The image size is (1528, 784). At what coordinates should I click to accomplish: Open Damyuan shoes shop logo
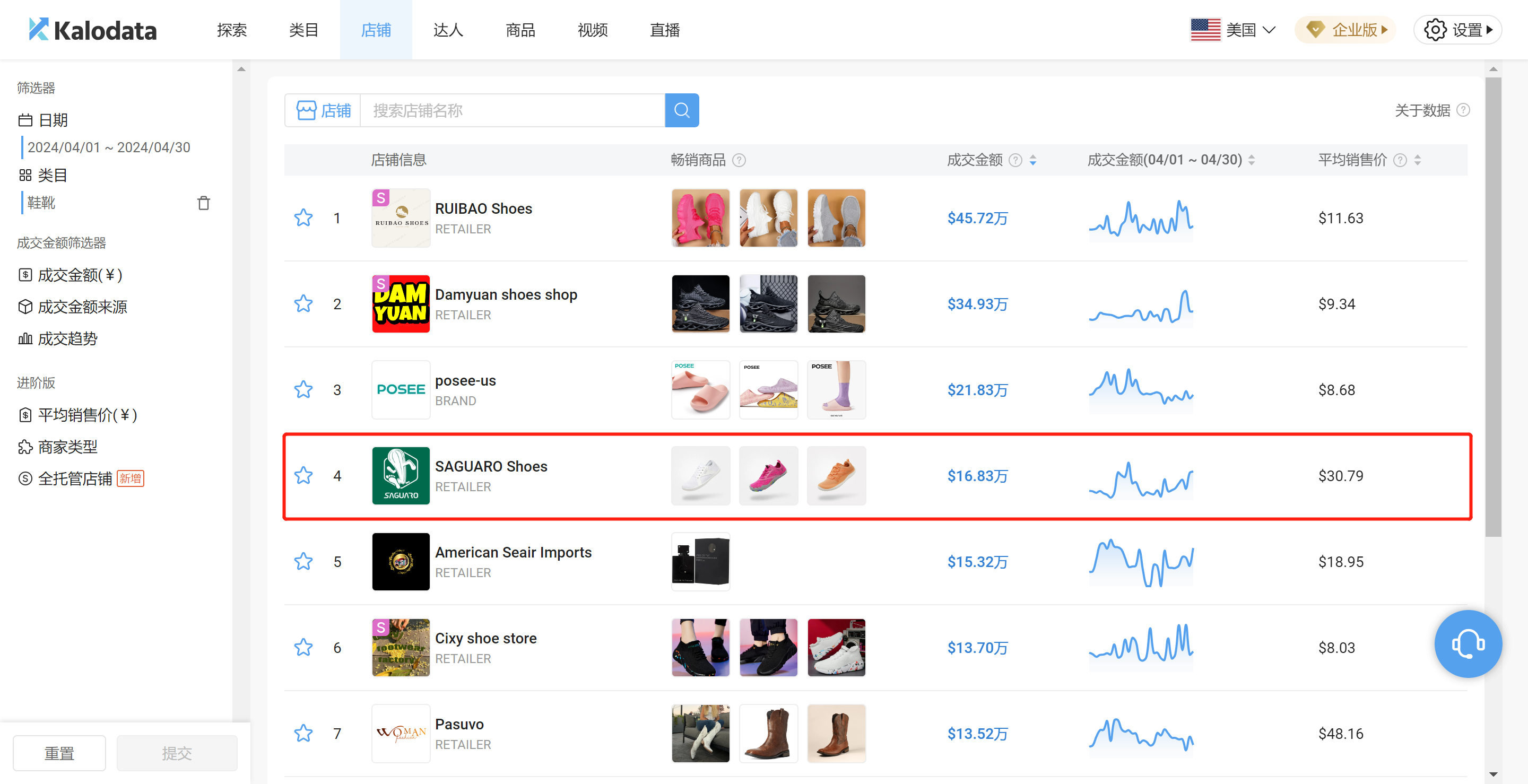click(401, 303)
